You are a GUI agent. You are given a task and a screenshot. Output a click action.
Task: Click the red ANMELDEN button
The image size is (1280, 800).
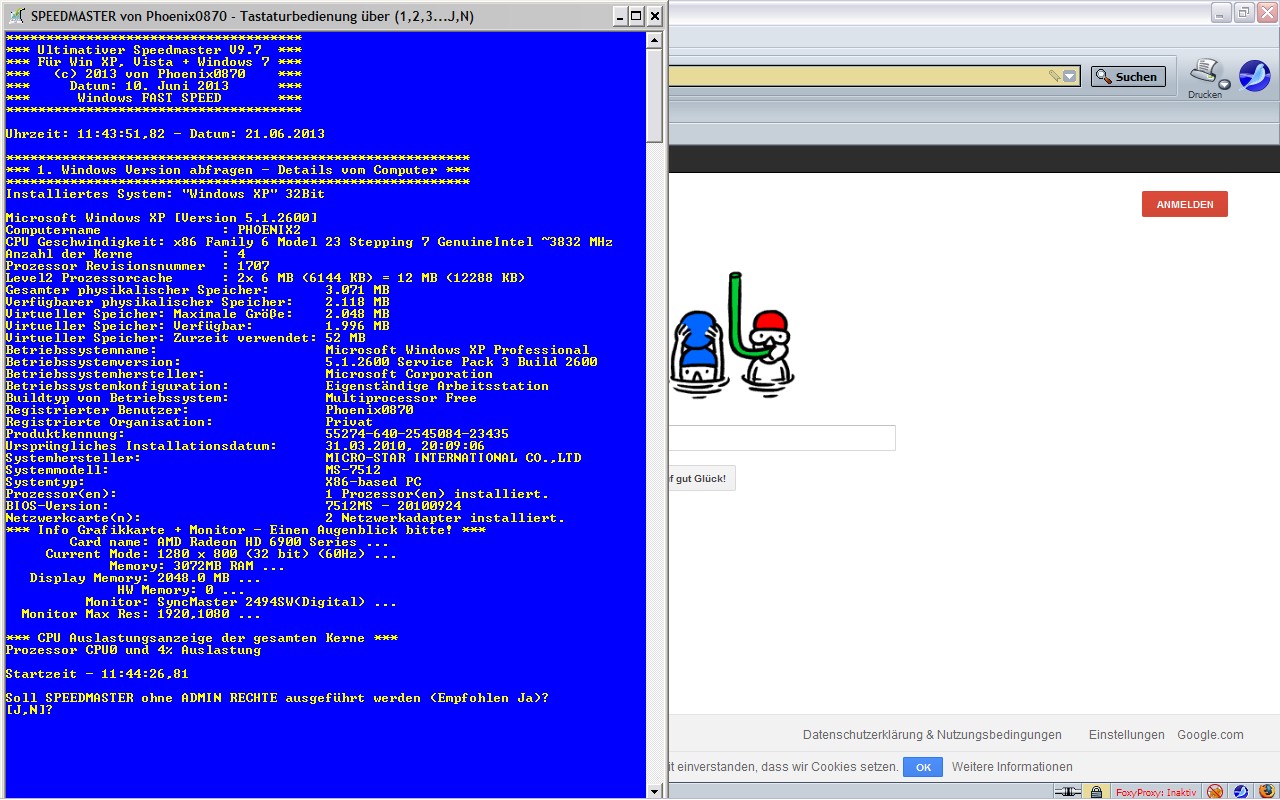coord(1185,204)
